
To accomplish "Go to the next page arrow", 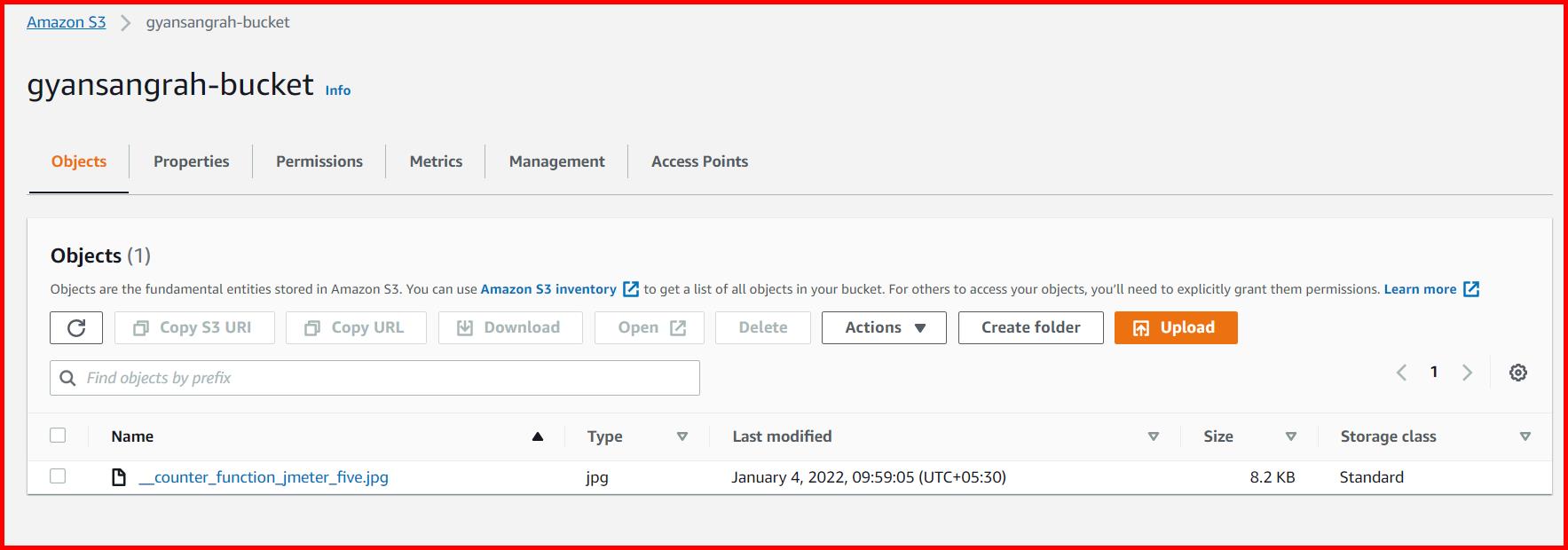I will point(1467,373).
